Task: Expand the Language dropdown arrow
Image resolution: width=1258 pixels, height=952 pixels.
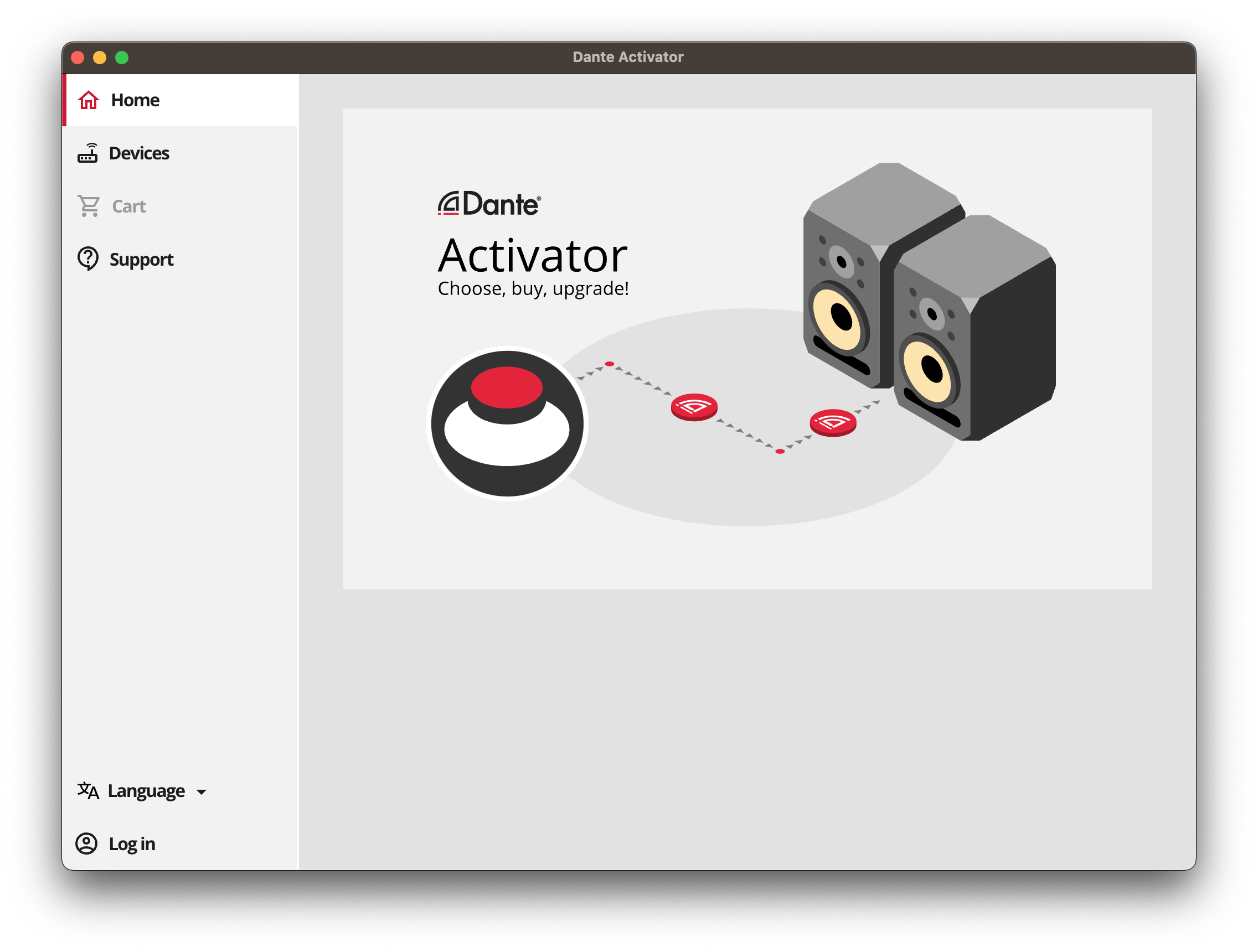Action: point(202,792)
